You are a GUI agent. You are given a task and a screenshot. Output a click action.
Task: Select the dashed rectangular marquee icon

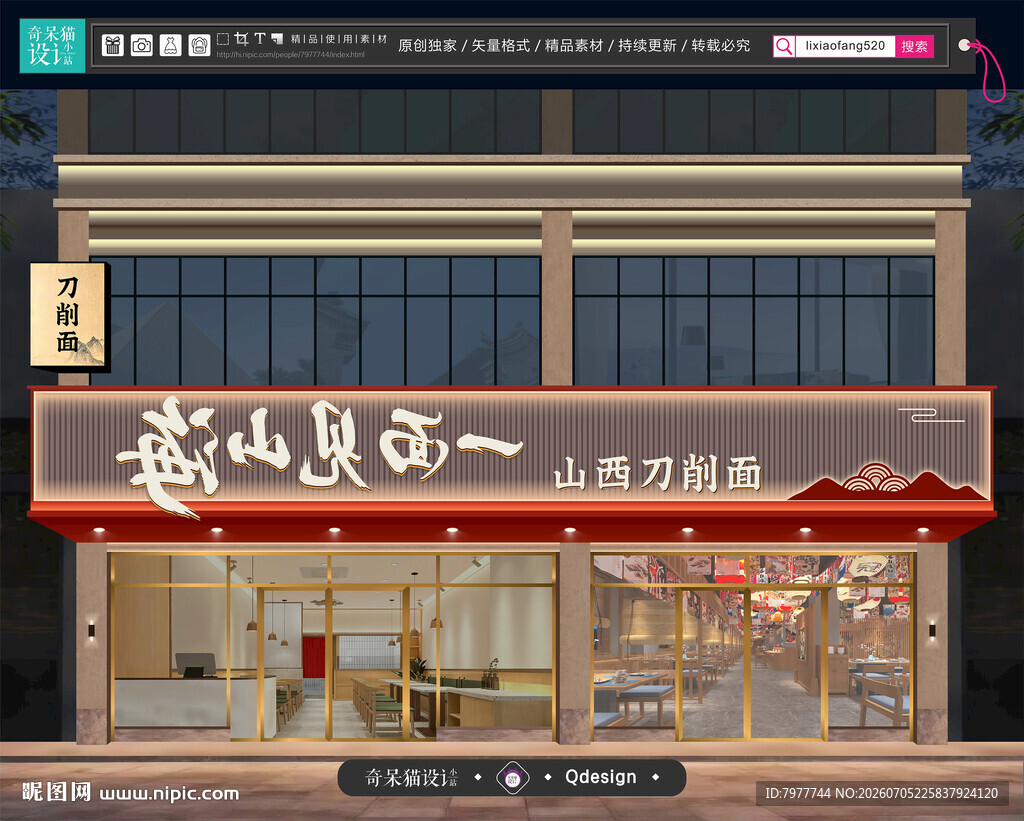[x=223, y=39]
